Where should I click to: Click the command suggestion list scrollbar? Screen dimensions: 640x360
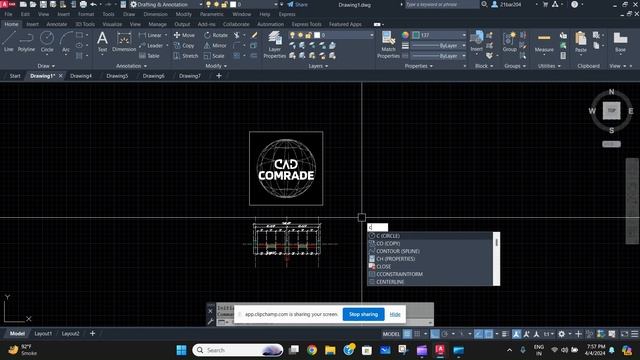click(x=496, y=259)
